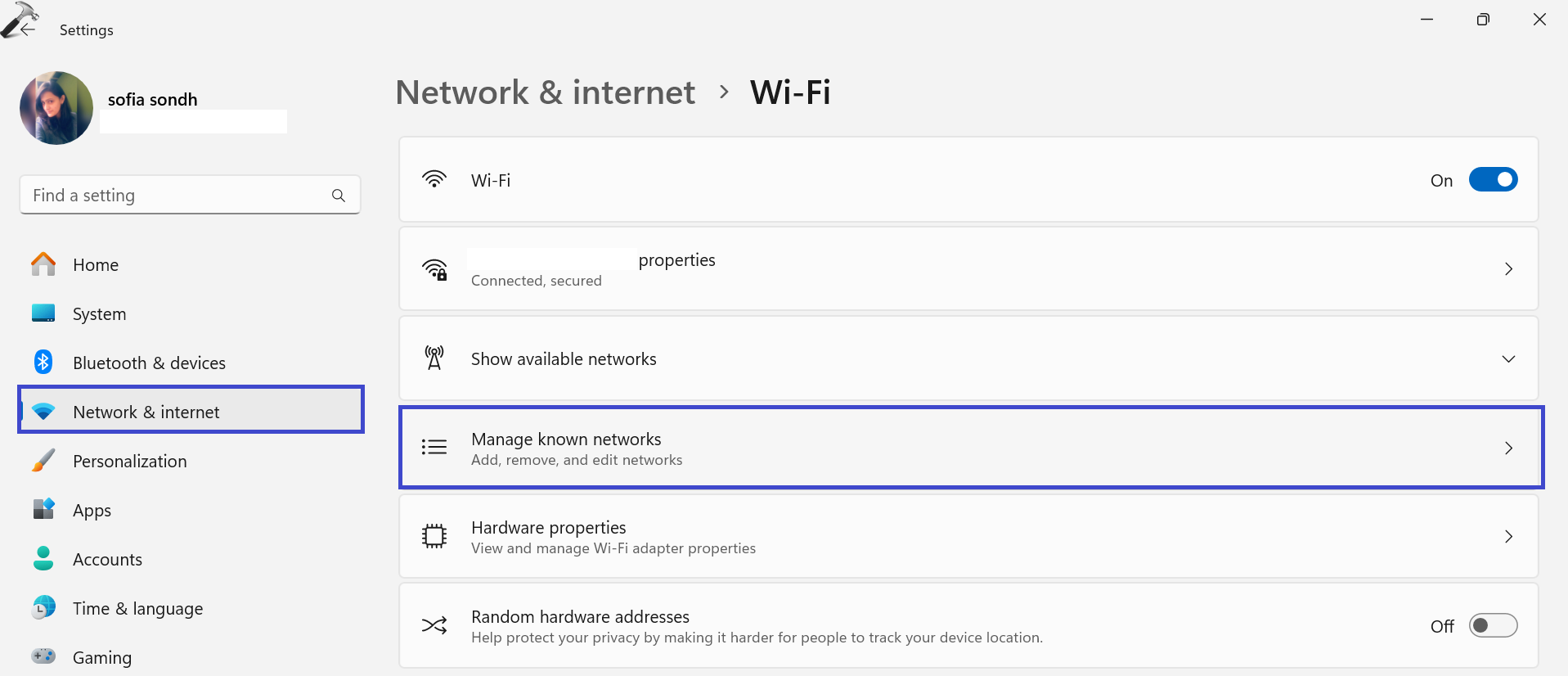Screen dimensions: 1568x676
Task: Select System in the sidebar
Action: click(x=99, y=314)
